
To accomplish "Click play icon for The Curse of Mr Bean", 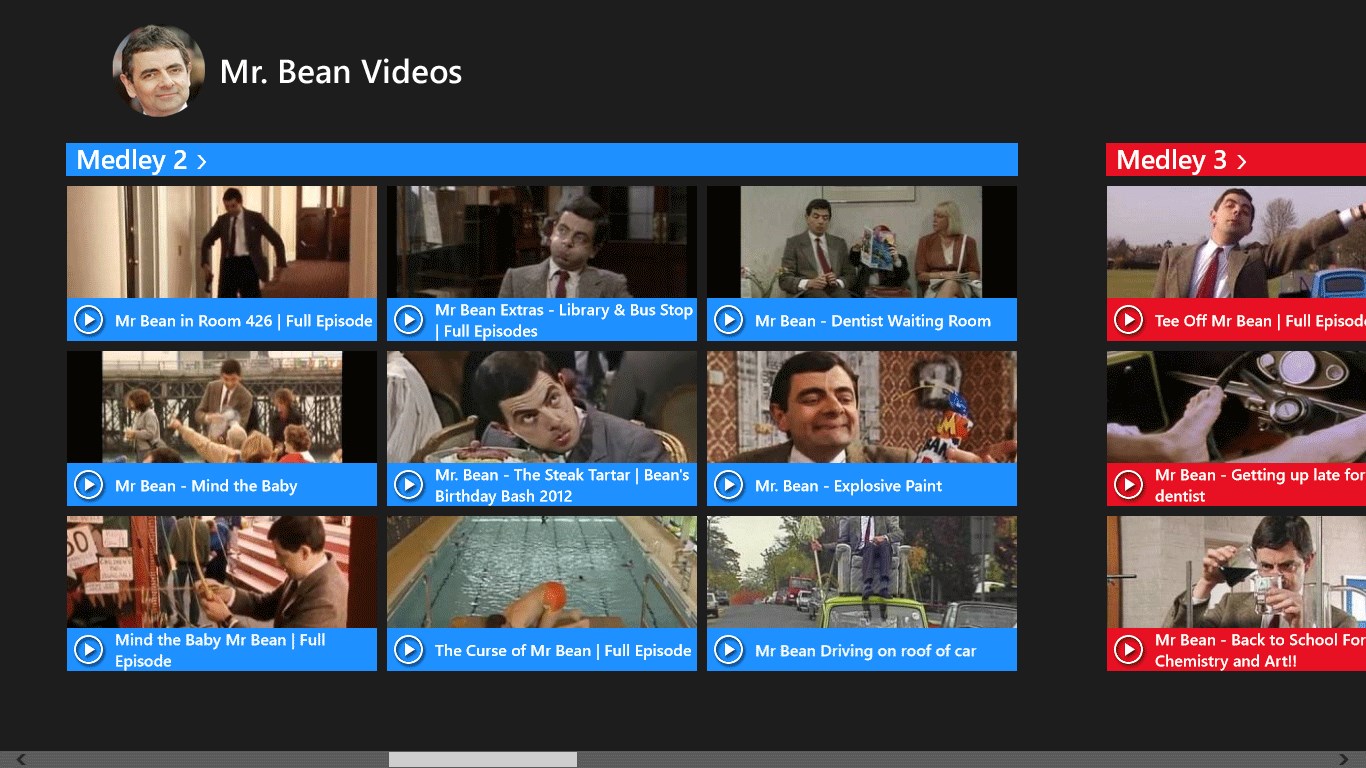I will click(x=409, y=650).
